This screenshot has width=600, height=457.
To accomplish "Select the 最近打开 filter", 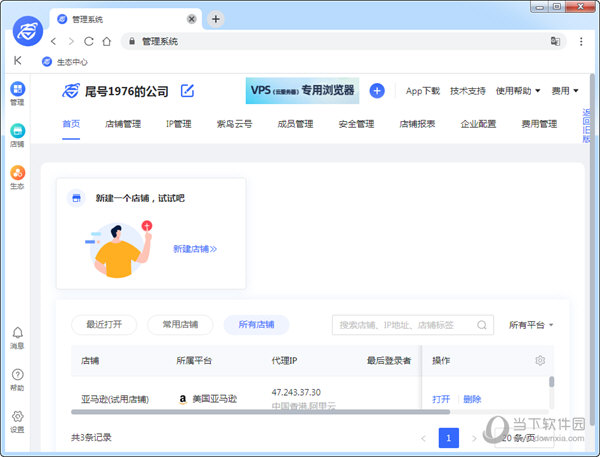I will [104, 325].
